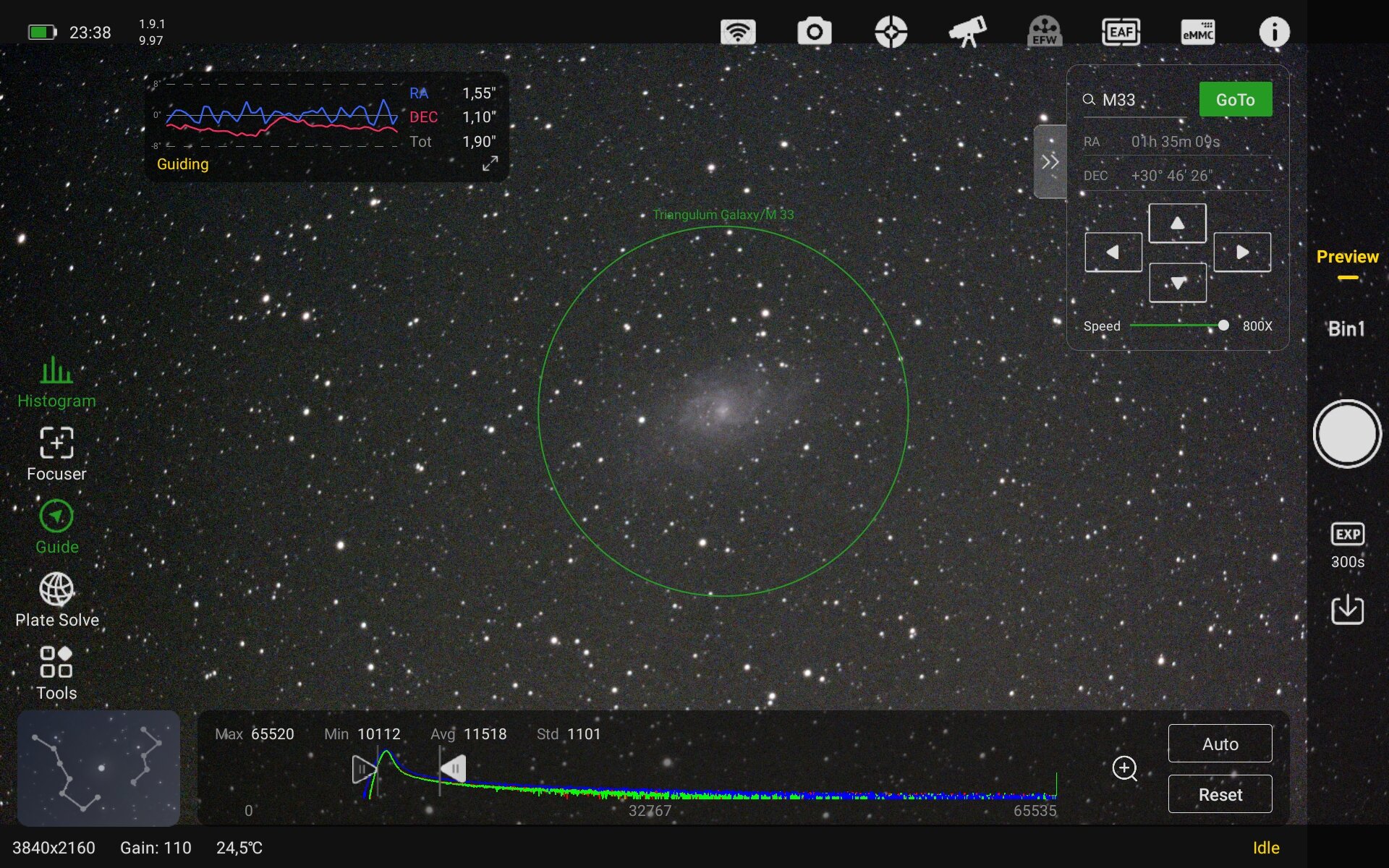Collapse the mount control panel
This screenshot has height=868, width=1389.
(1050, 161)
